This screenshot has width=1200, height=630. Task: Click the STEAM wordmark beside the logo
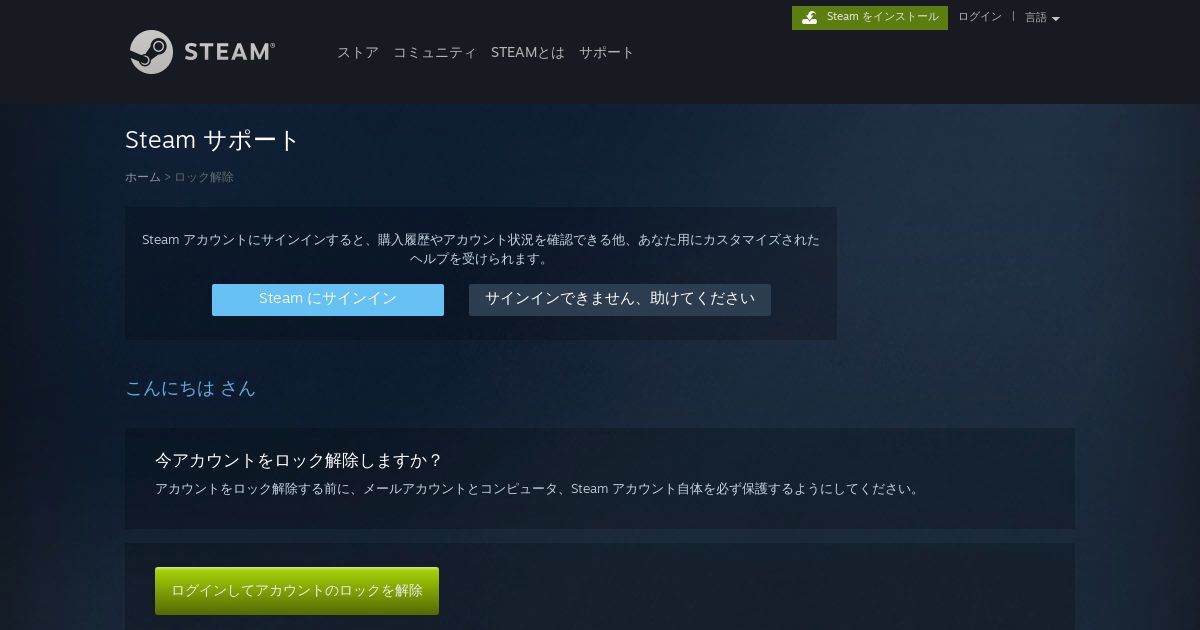pyautogui.click(x=229, y=52)
